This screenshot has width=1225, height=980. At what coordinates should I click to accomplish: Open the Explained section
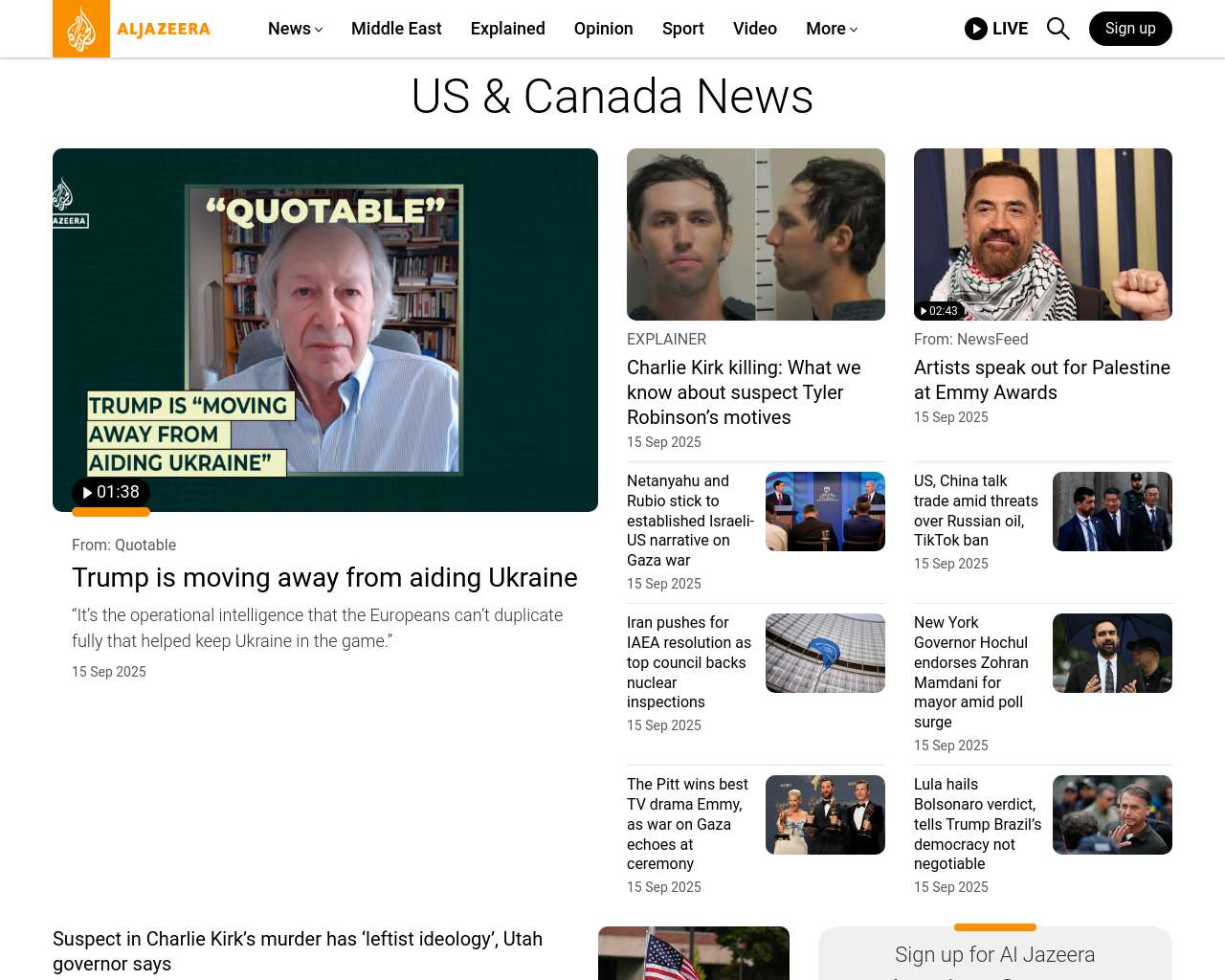click(x=508, y=29)
